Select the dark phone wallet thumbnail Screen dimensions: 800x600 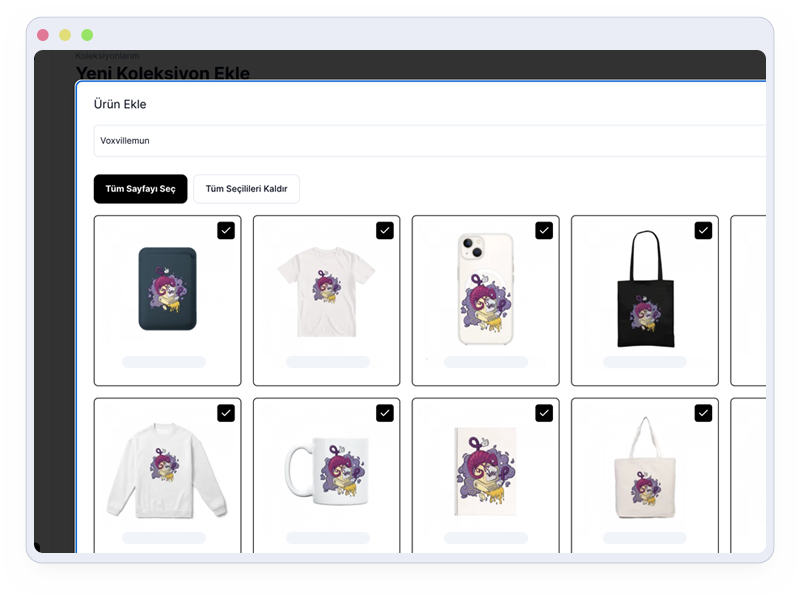click(x=167, y=289)
